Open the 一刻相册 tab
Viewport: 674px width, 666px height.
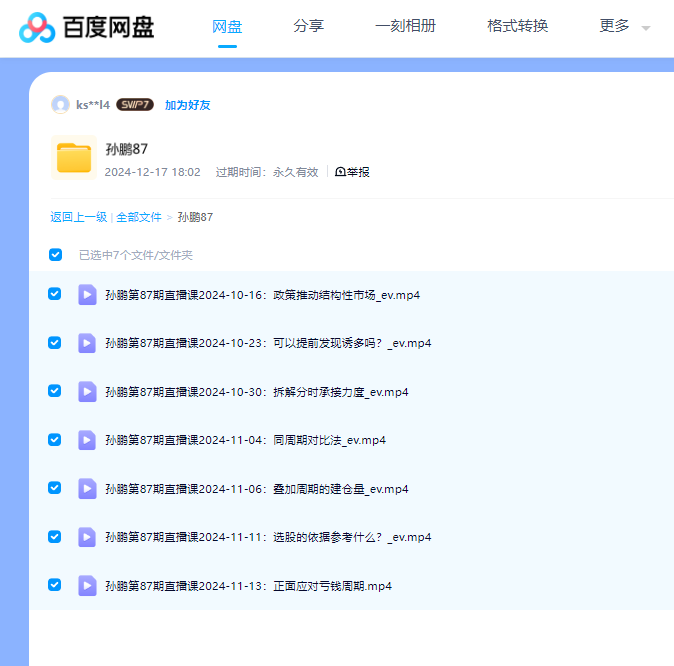click(405, 26)
